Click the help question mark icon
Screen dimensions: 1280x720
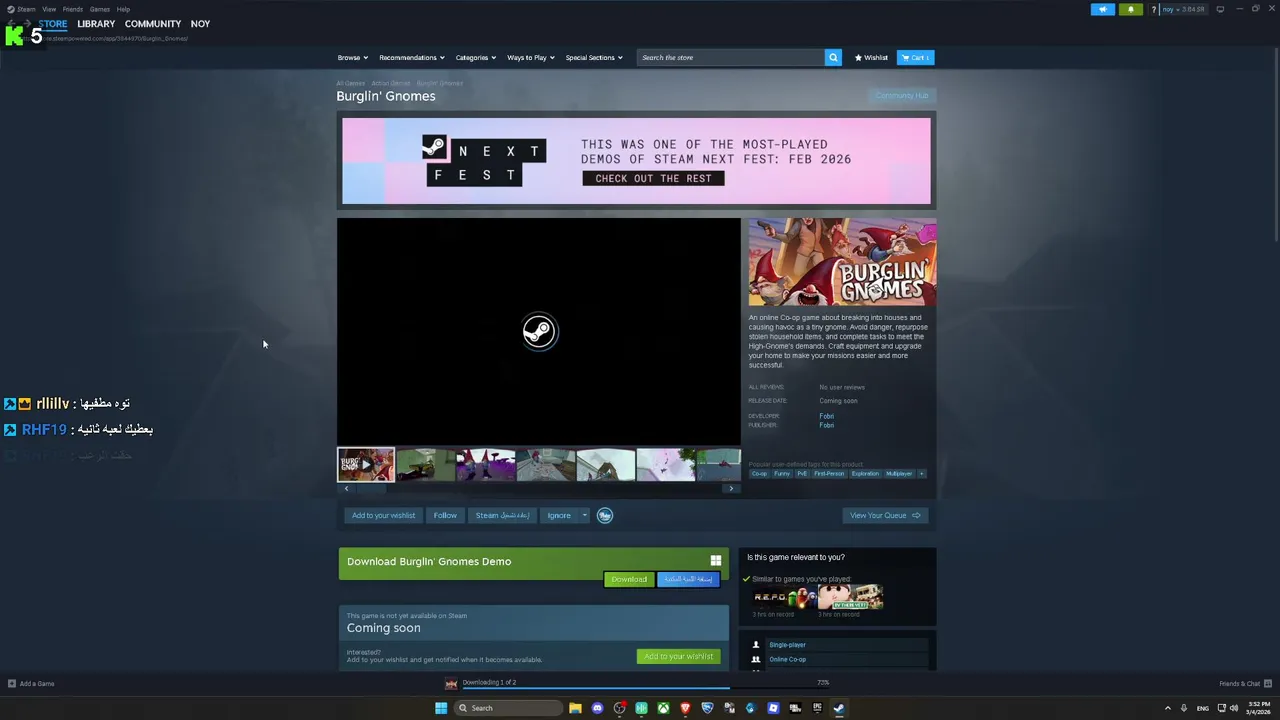tap(1153, 9)
